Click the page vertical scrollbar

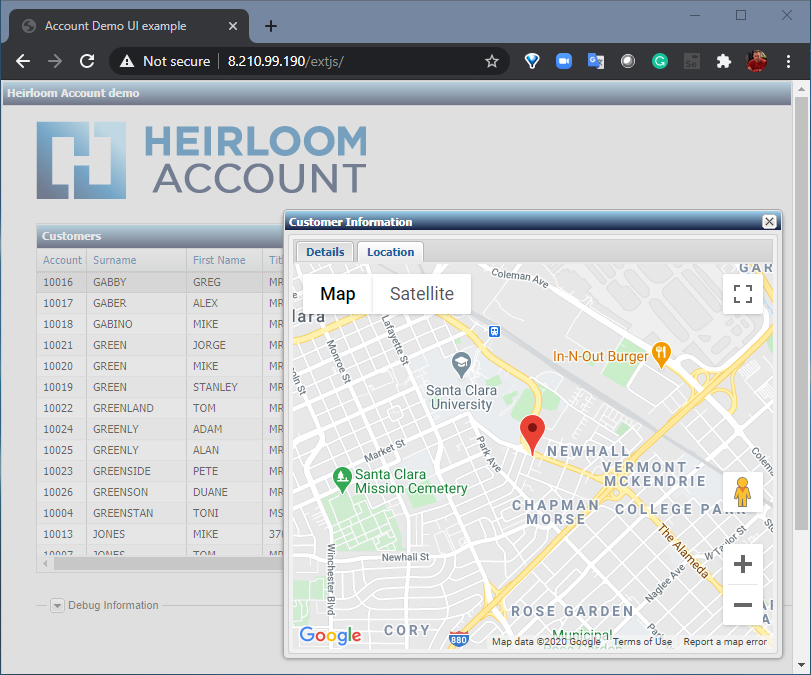click(x=801, y=313)
